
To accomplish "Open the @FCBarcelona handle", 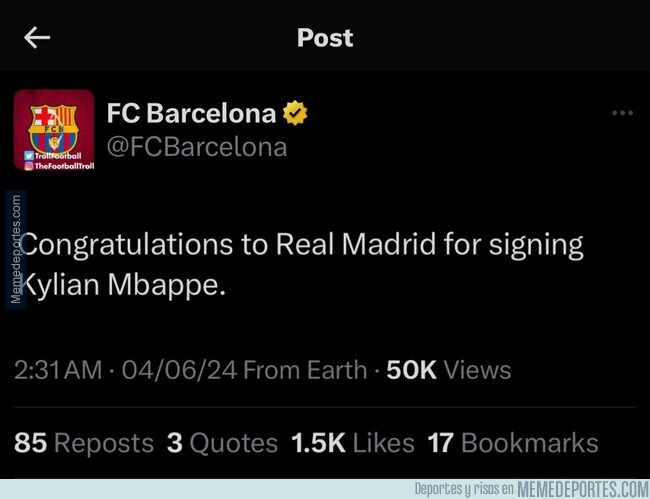I will [x=197, y=147].
